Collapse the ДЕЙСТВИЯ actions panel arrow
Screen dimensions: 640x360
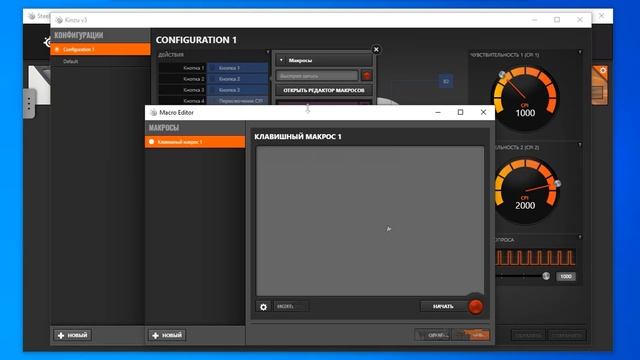point(268,52)
